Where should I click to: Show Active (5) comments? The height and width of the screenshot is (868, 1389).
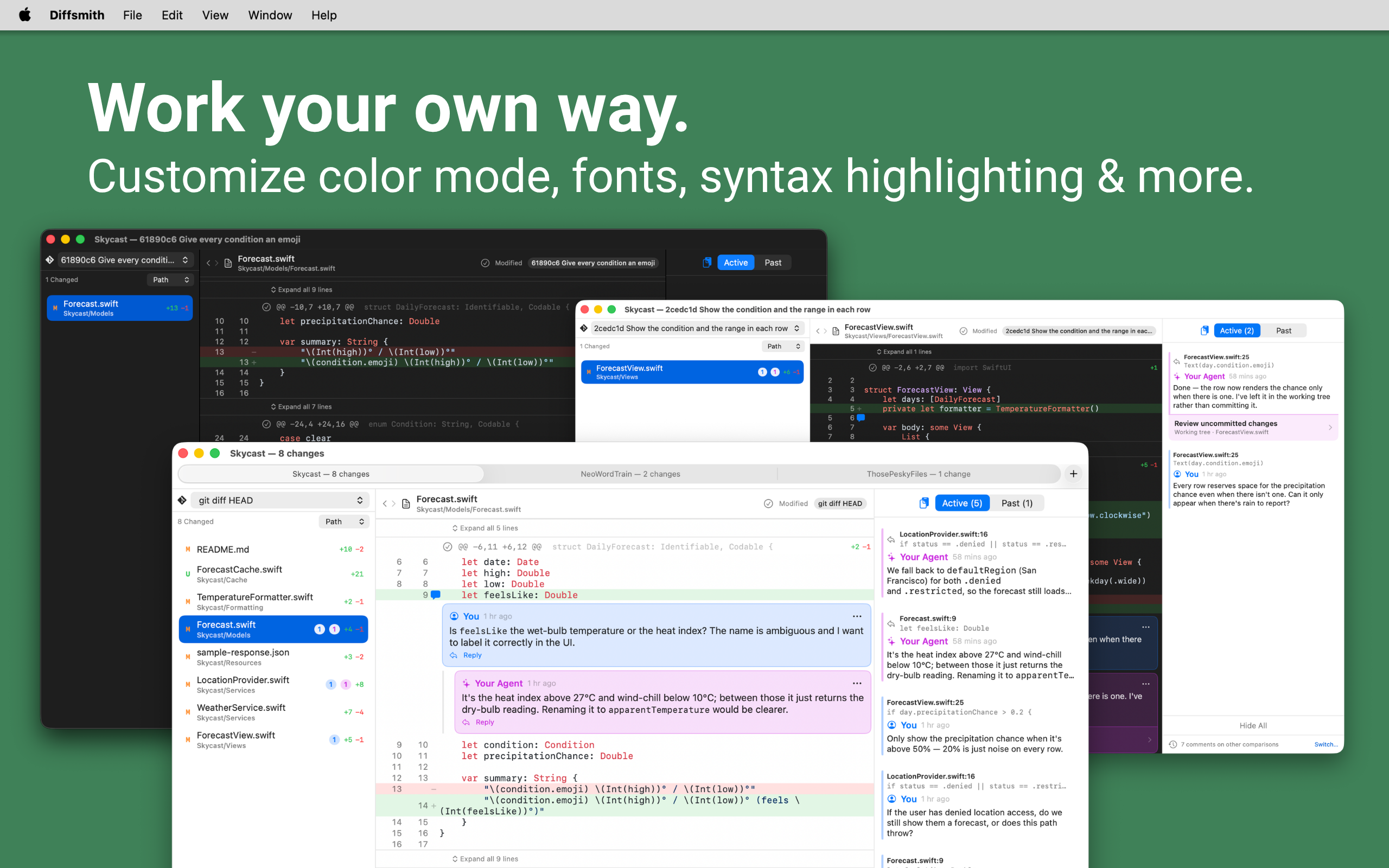tap(962, 503)
